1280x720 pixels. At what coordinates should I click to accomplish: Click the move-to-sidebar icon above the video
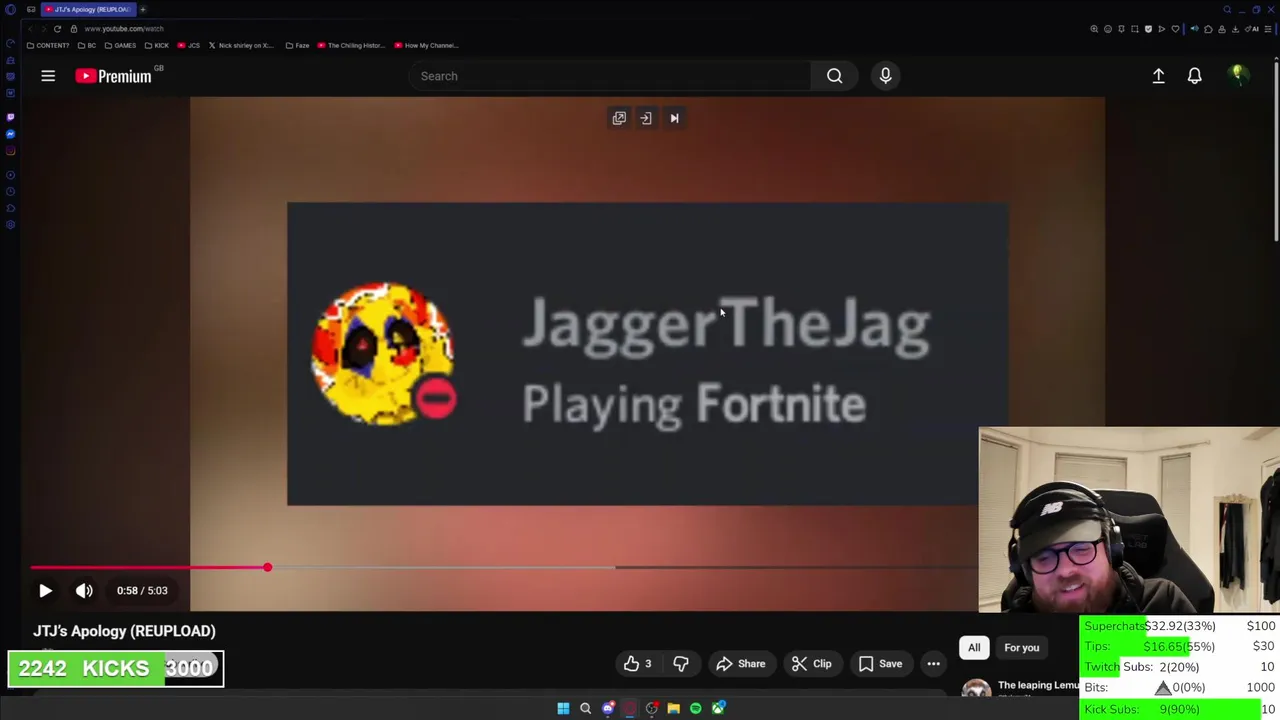pyautogui.click(x=646, y=118)
